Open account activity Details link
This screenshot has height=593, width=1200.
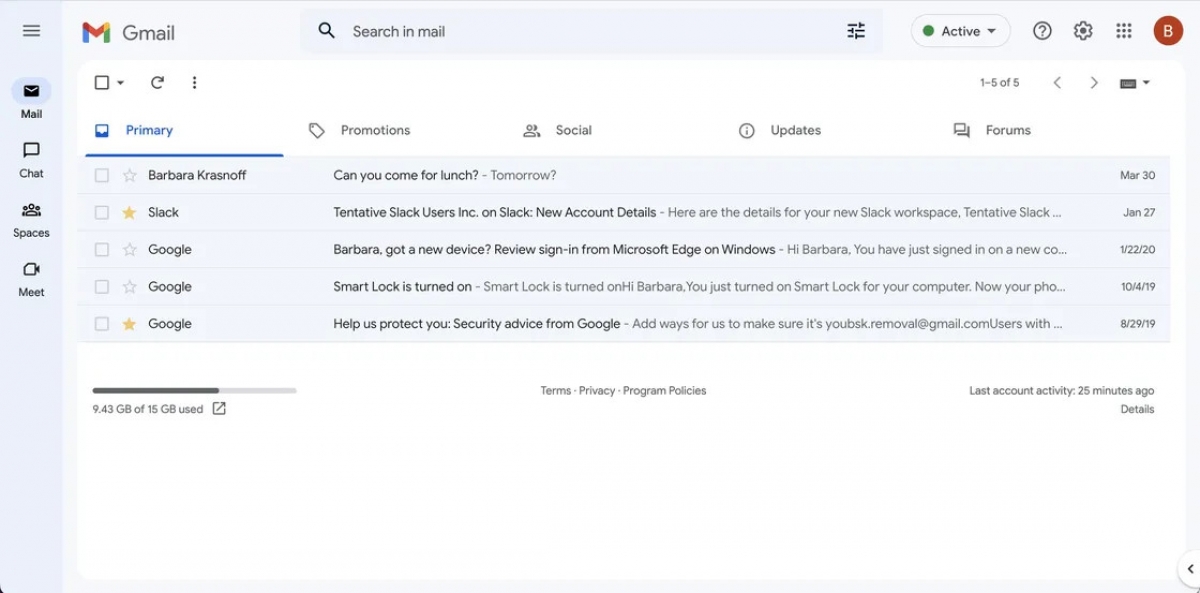tap(1137, 409)
